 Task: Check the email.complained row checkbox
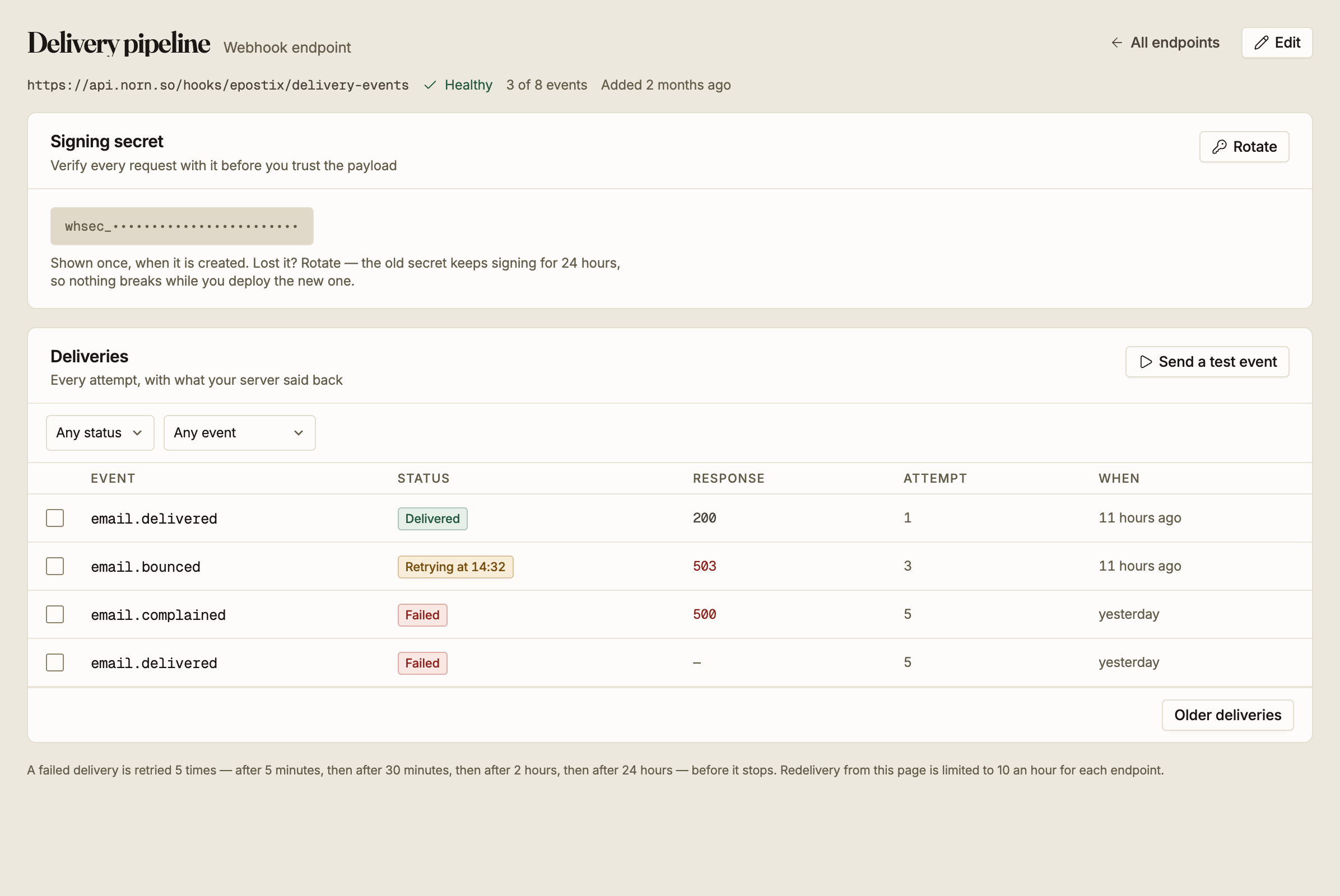(55, 614)
